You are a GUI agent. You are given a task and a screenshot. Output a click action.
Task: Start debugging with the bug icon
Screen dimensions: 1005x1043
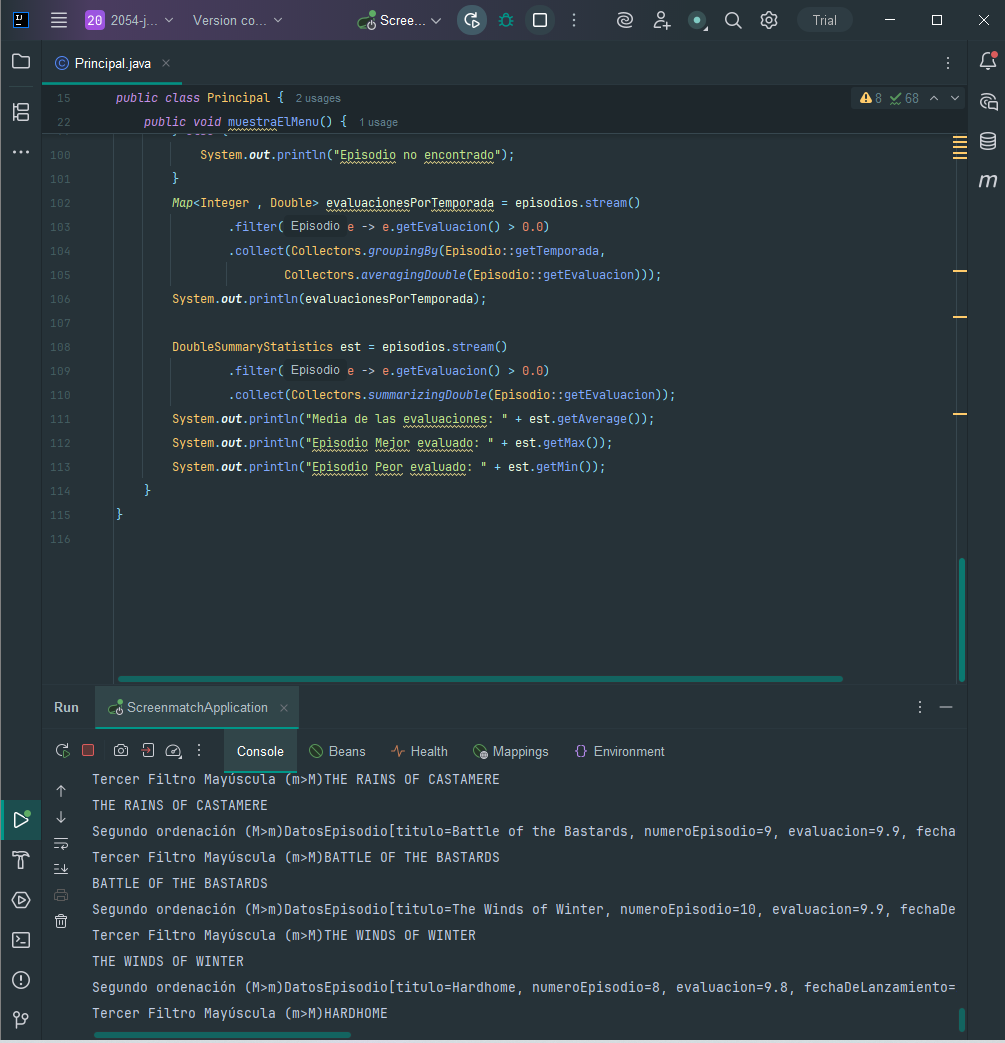click(506, 20)
